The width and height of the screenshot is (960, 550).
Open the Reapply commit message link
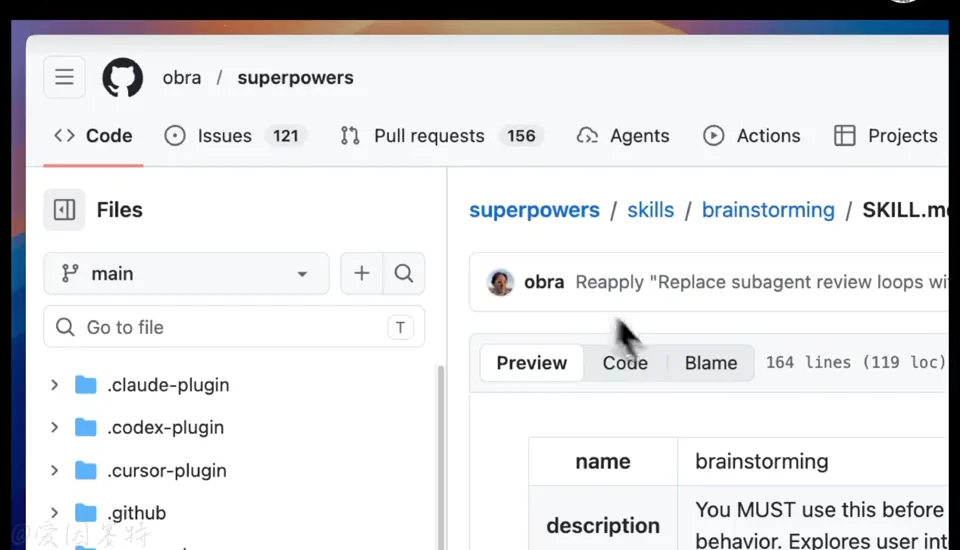(761, 282)
